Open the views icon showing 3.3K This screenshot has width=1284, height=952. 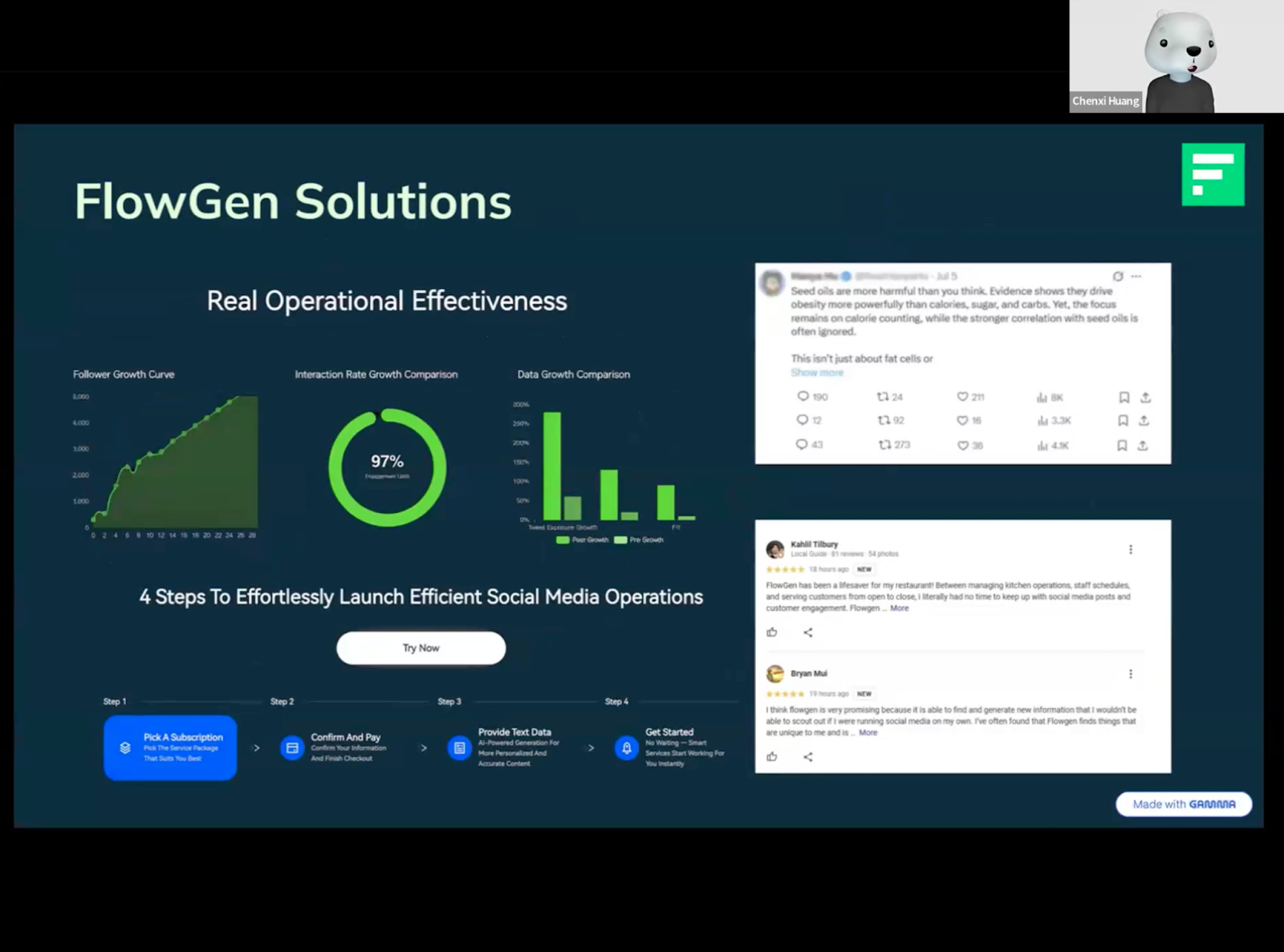click(x=1042, y=421)
